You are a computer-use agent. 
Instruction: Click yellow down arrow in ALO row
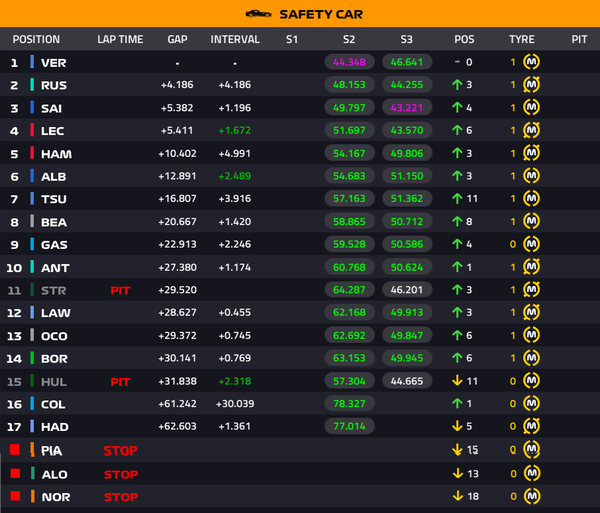coord(458,474)
